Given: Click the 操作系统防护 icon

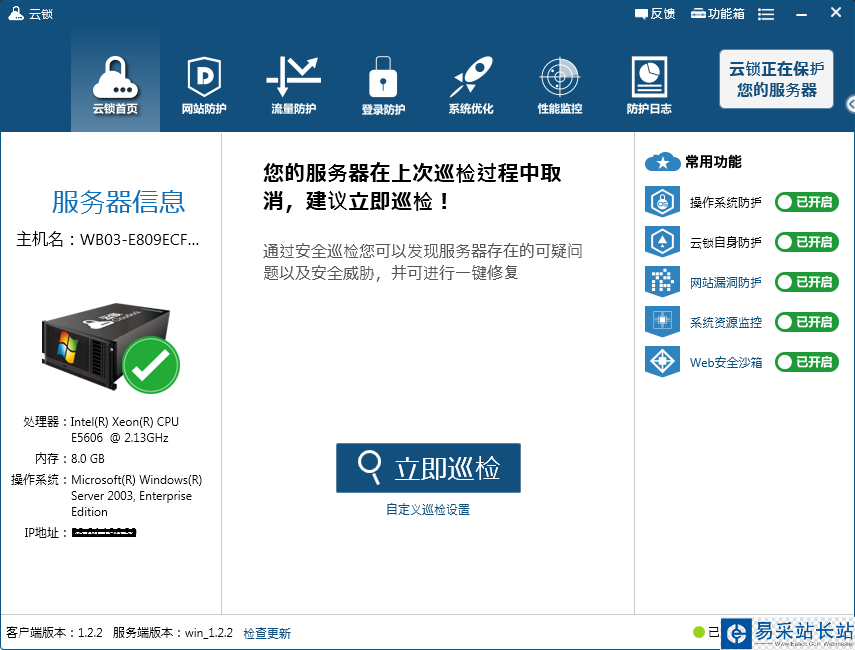Looking at the screenshot, I should tap(662, 202).
